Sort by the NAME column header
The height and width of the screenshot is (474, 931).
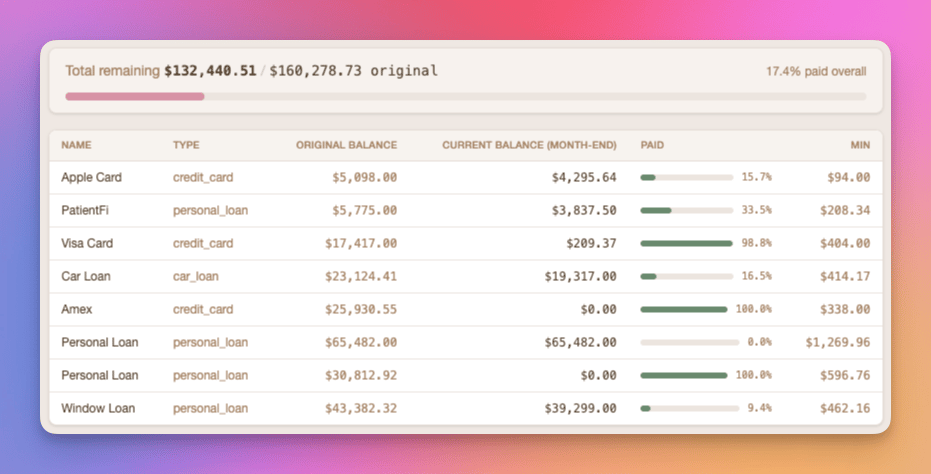(x=76, y=145)
